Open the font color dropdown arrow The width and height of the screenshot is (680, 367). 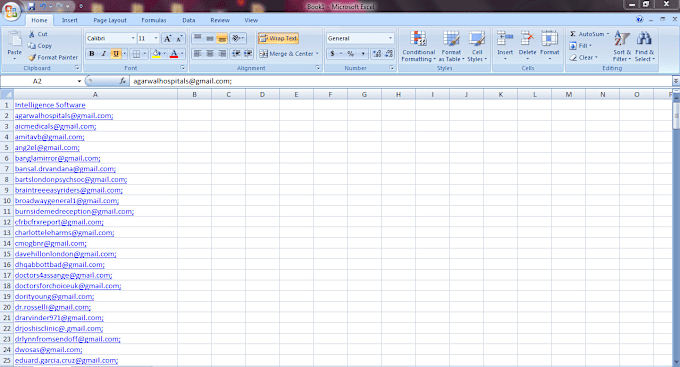pos(182,54)
